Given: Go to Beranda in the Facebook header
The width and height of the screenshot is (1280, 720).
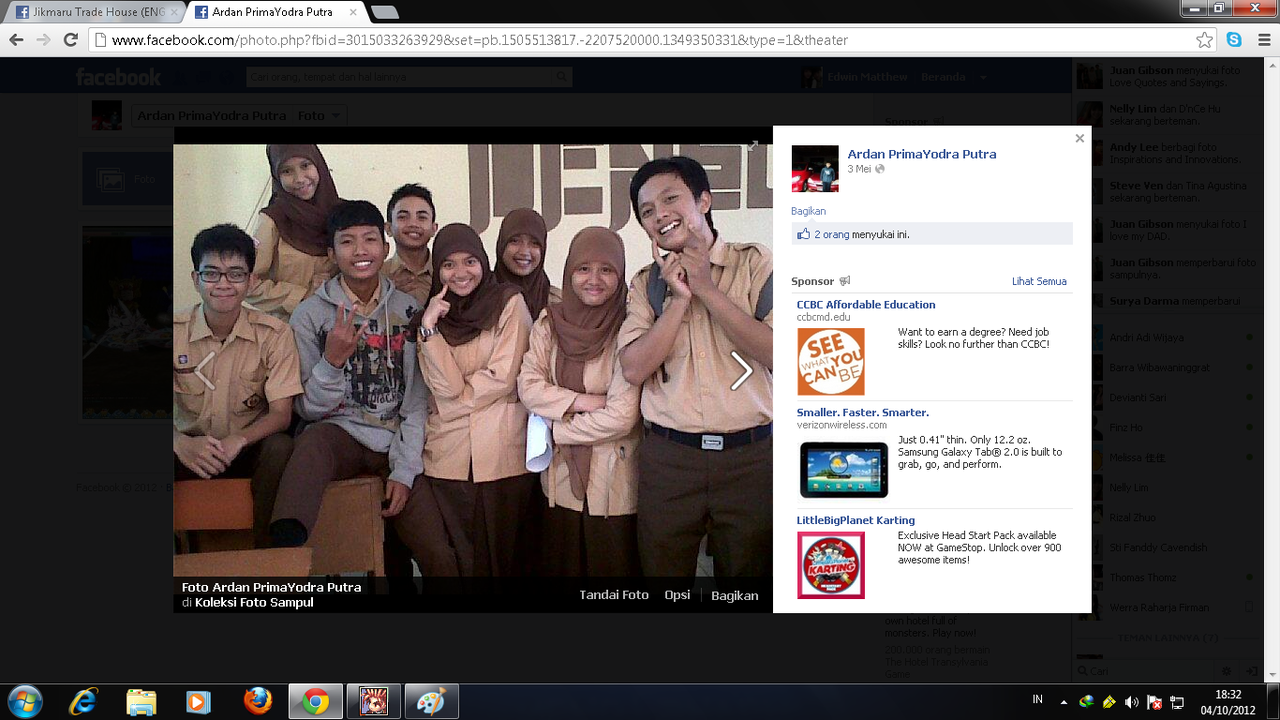Looking at the screenshot, I should coord(943,77).
